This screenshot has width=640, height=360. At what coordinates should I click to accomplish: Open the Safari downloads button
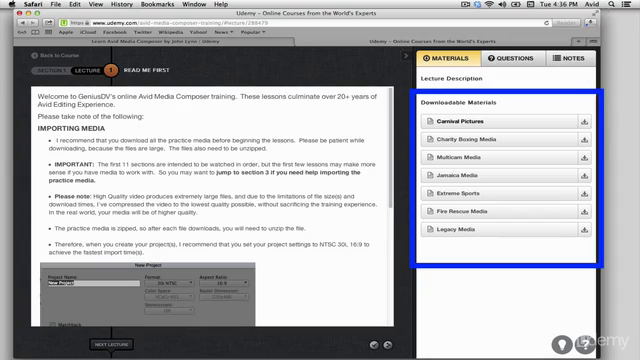[590, 23]
